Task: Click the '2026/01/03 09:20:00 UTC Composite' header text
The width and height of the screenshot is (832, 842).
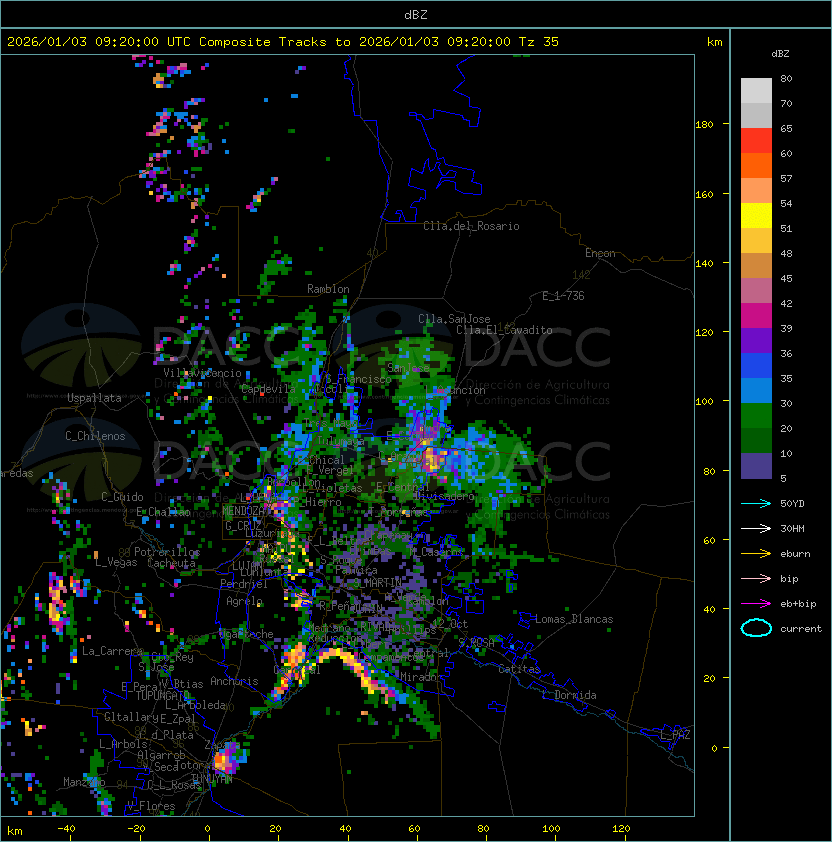Action: click(x=139, y=42)
